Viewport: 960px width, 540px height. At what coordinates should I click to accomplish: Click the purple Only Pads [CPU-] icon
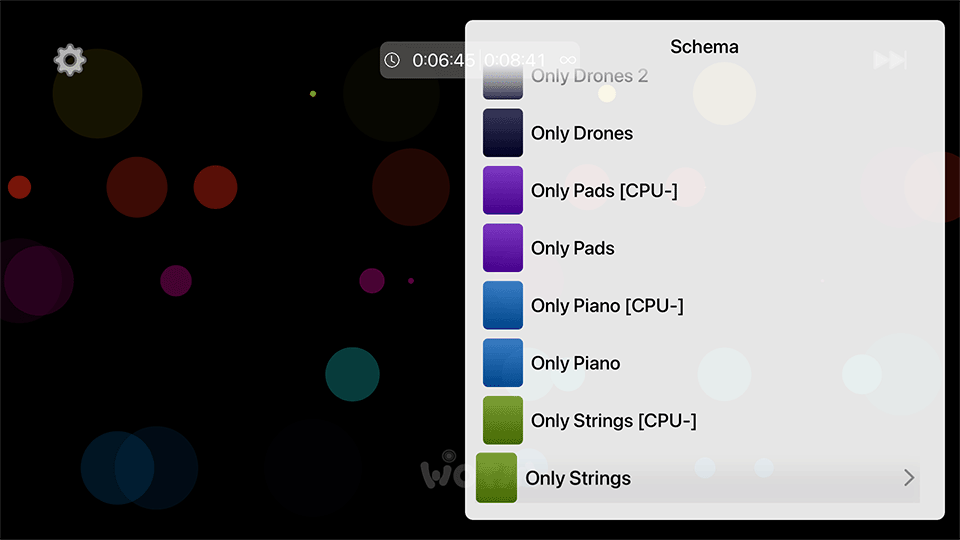503,190
